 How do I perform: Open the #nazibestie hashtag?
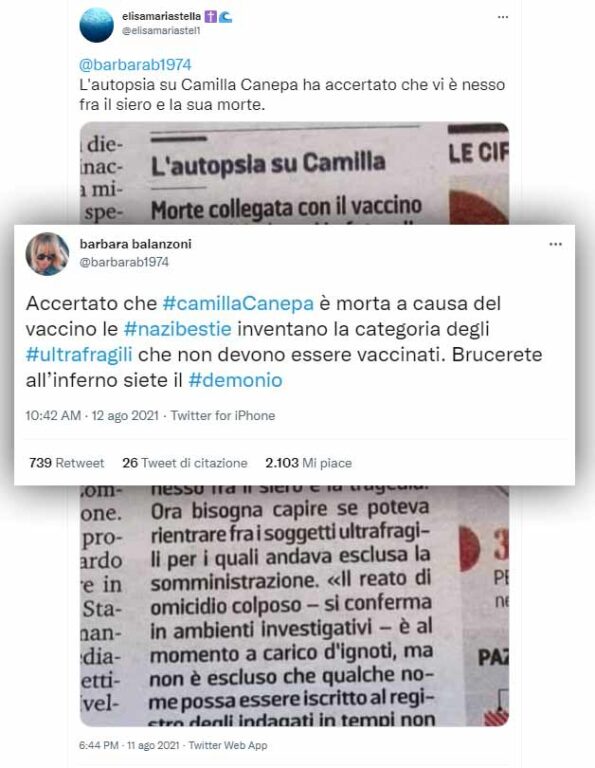[177, 329]
